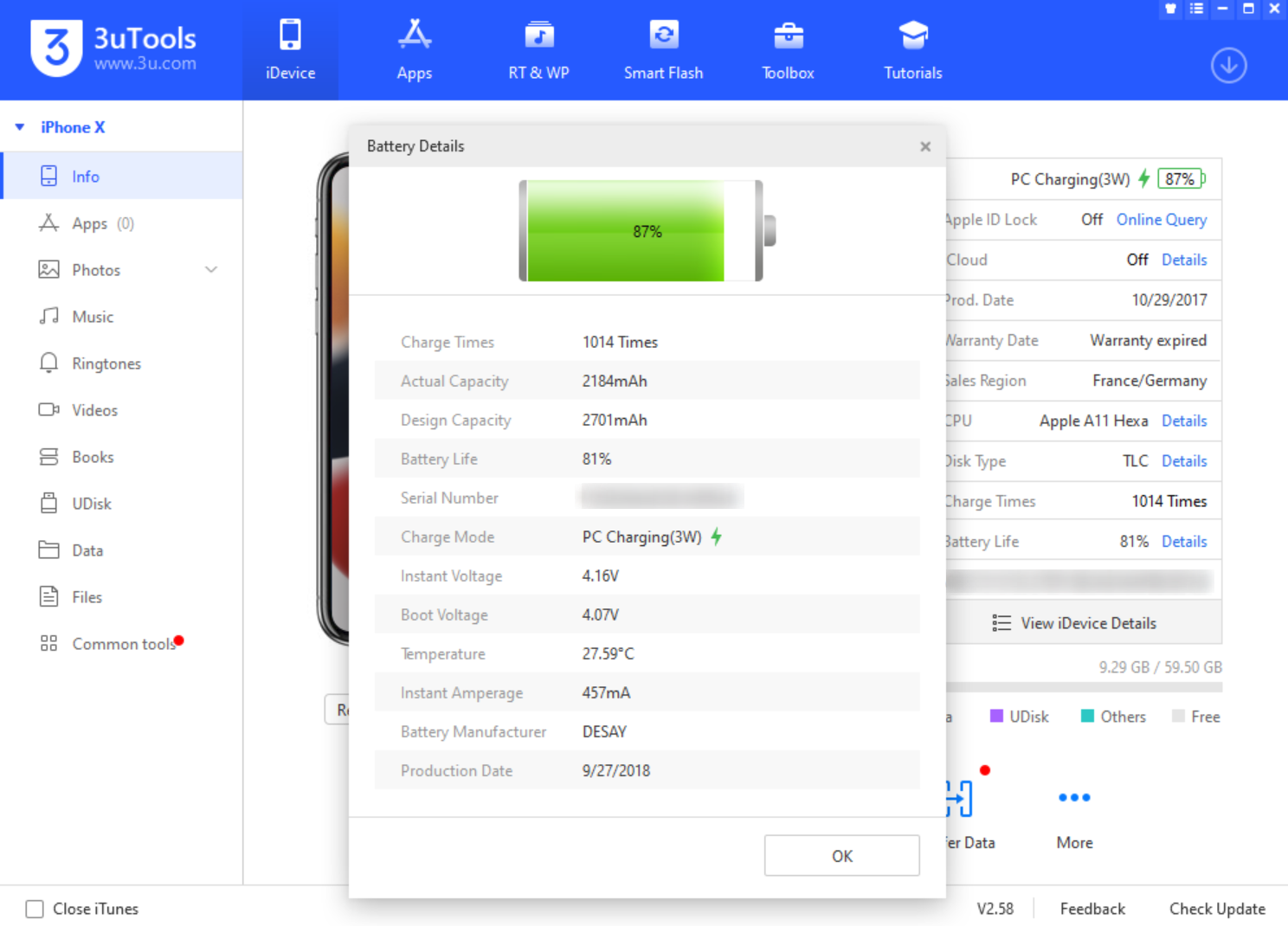
Task: Click Check Update in status bar
Action: coord(1216,909)
